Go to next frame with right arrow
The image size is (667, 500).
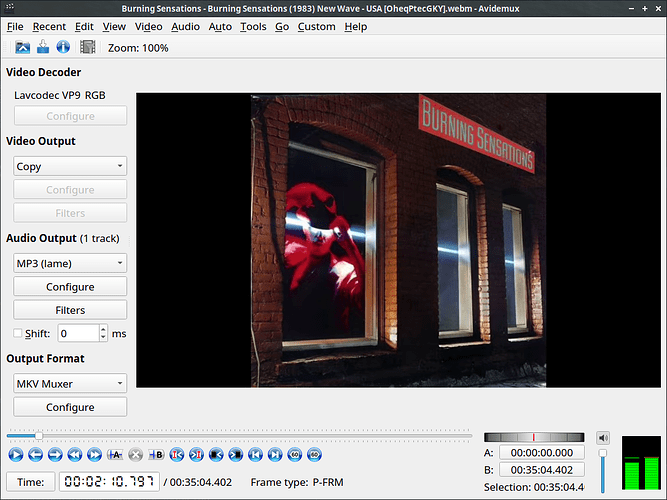pyautogui.click(x=55, y=455)
